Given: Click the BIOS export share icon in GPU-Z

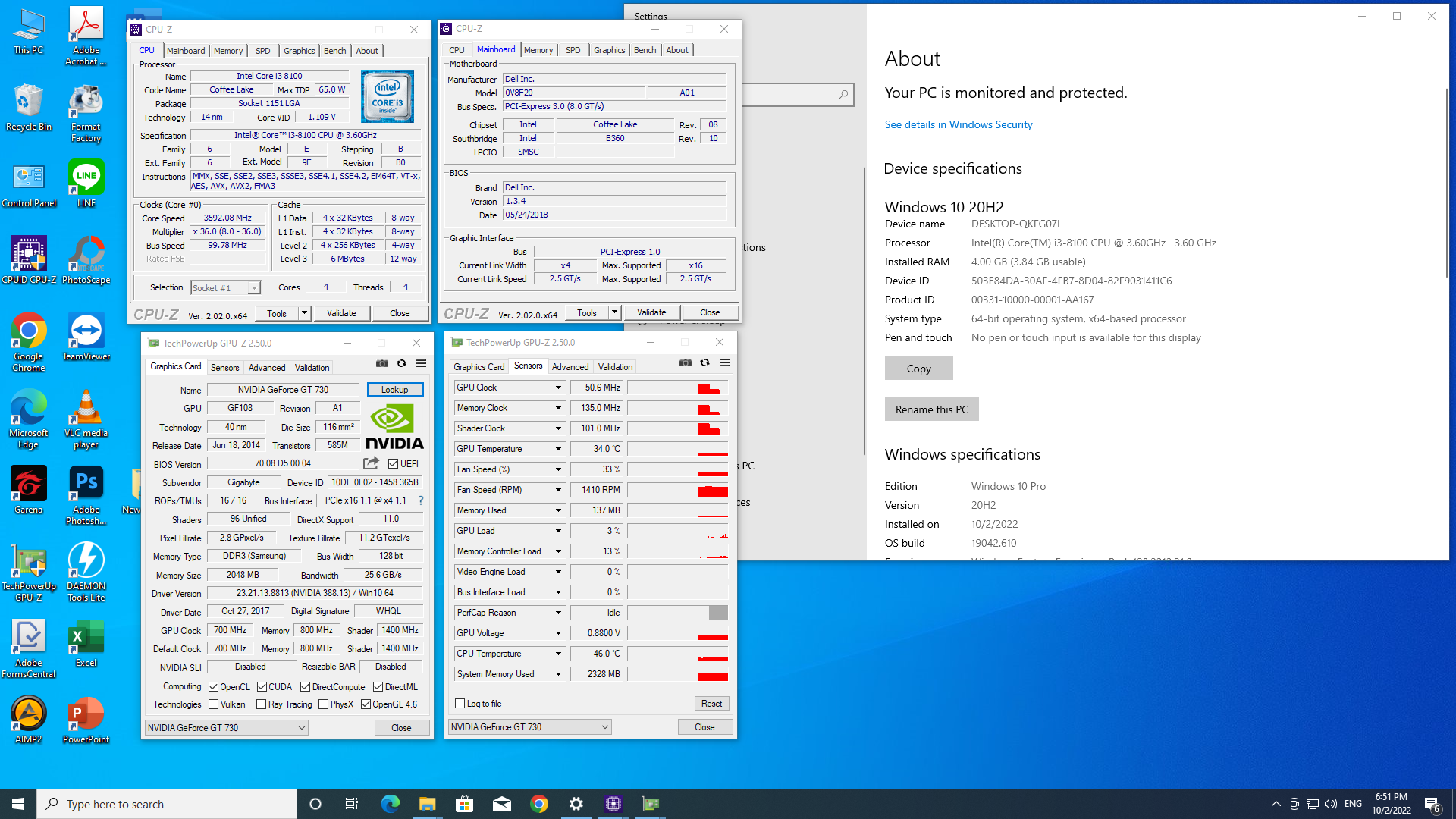Looking at the screenshot, I should pyautogui.click(x=371, y=463).
